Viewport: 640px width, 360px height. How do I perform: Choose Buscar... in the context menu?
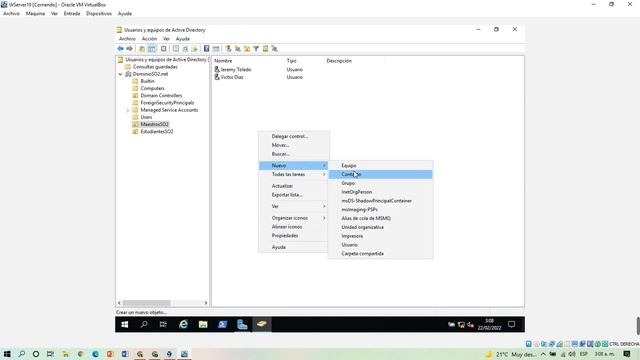[x=293, y=154]
